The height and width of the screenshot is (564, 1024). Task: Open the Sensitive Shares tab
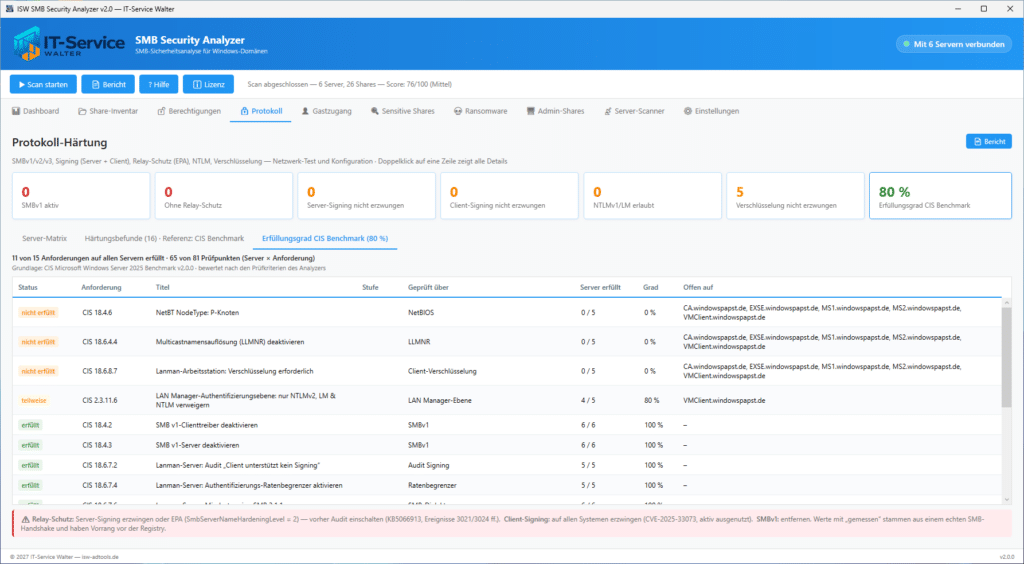coord(403,111)
